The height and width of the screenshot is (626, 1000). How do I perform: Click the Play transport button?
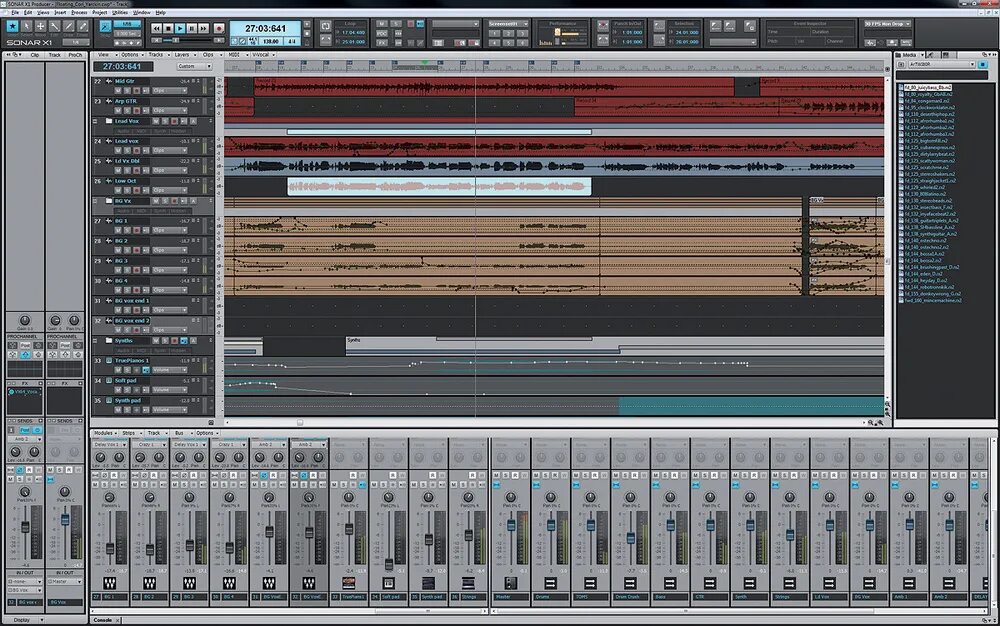pos(180,29)
